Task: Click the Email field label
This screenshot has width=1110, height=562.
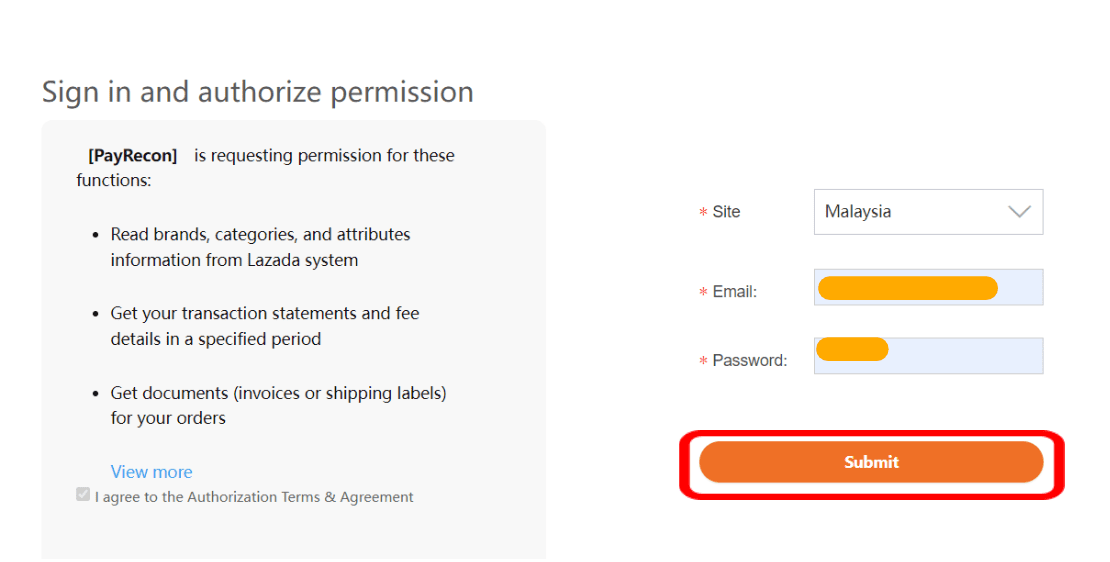Action: coord(735,292)
